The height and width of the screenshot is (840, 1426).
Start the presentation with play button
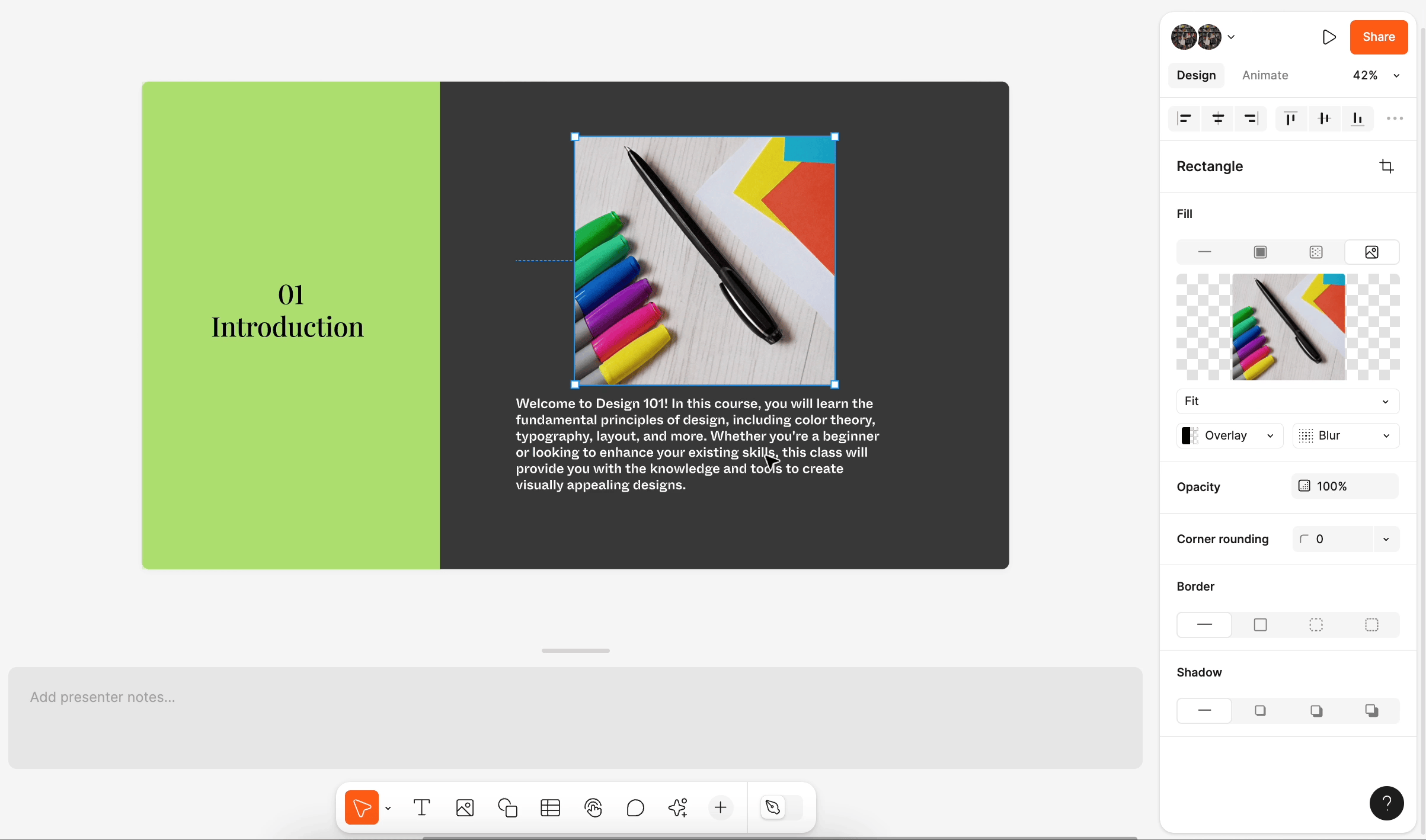point(1329,37)
